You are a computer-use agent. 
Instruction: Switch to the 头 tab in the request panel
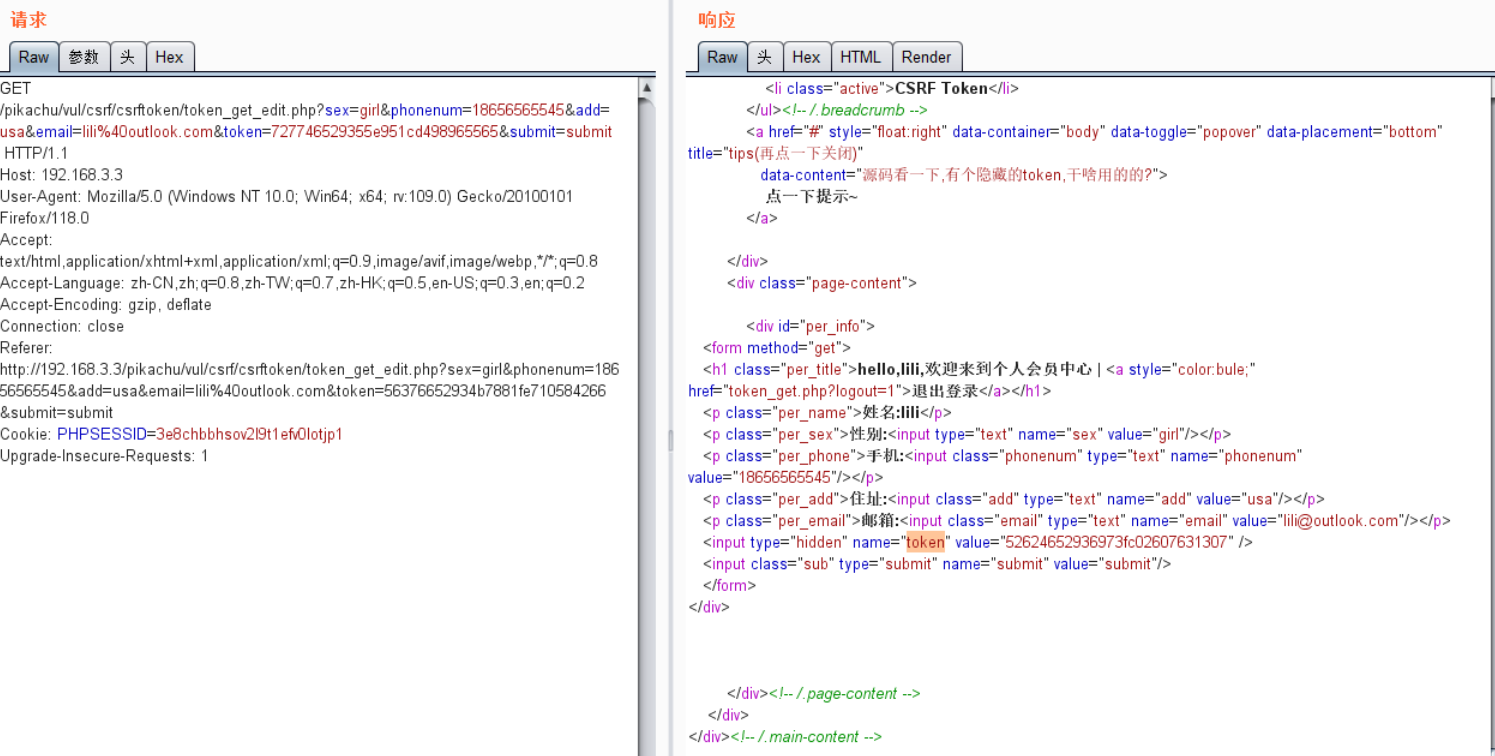click(x=128, y=57)
